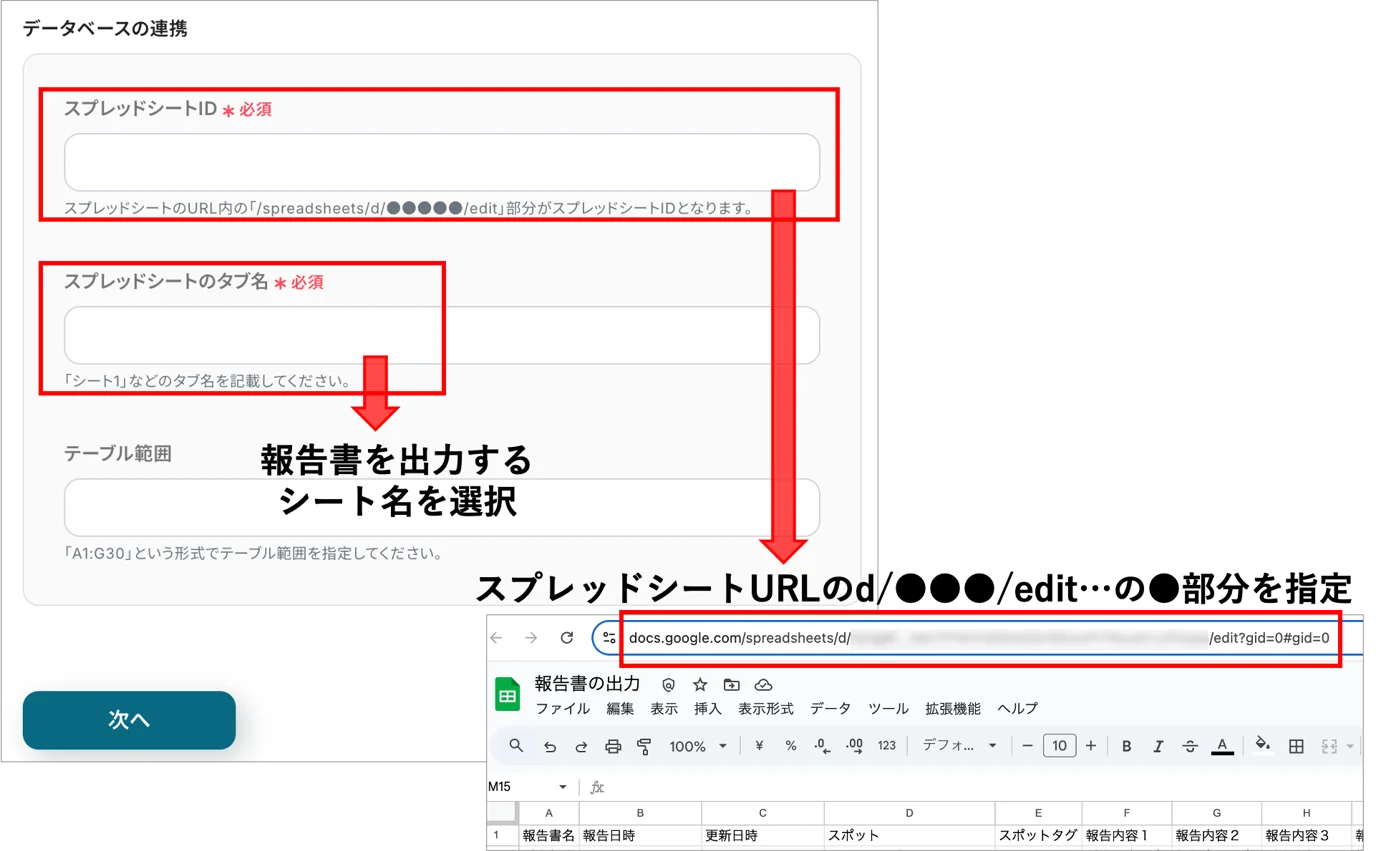Screen dimensions: 1376x851
Task: Select cell 報告書名
Action: [548, 836]
